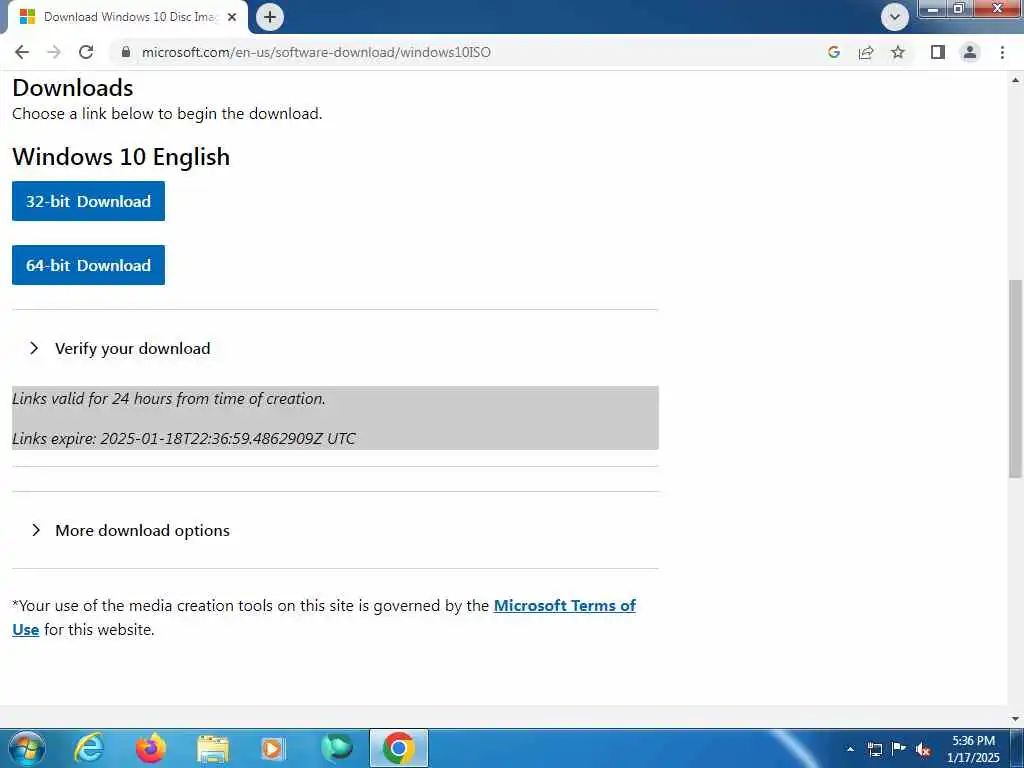Launch Firefox from taskbar
The image size is (1024, 768).
tap(151, 748)
